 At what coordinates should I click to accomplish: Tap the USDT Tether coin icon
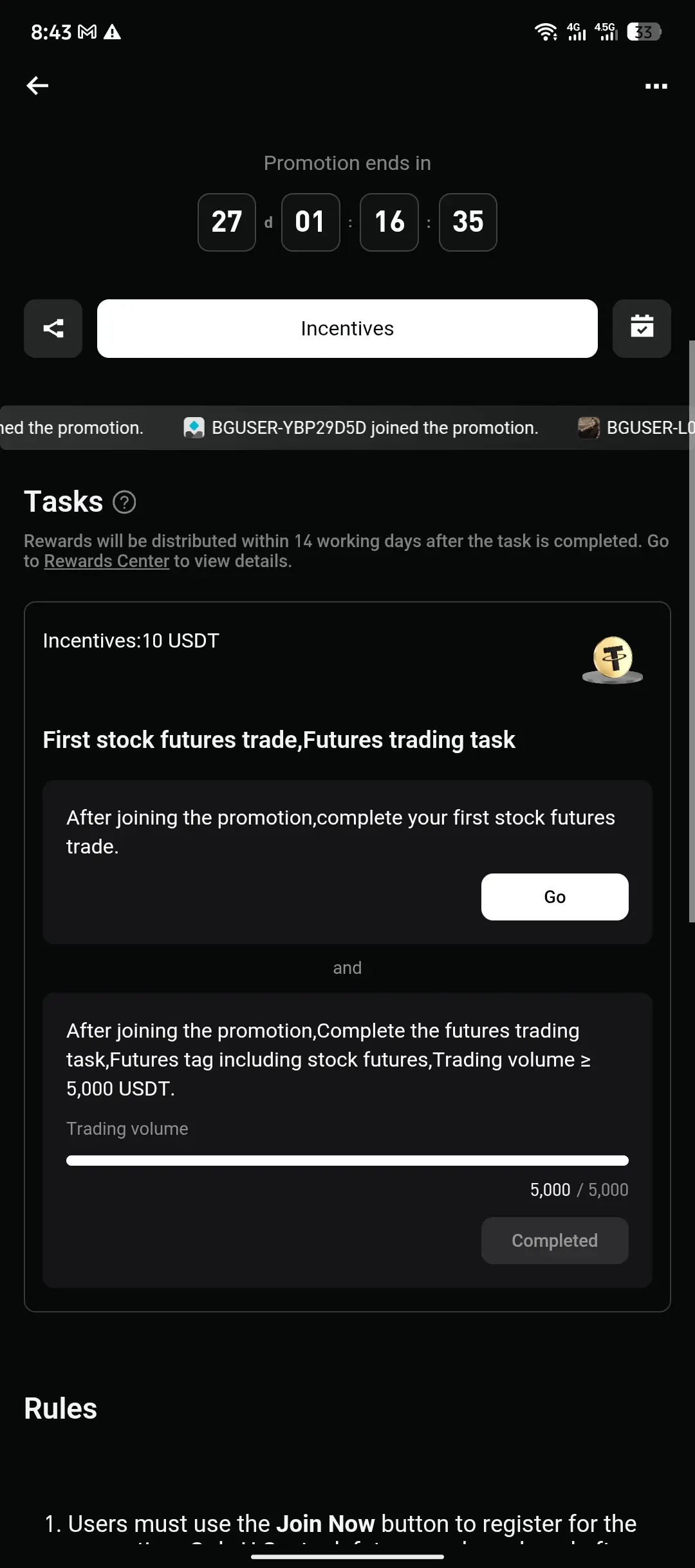point(613,659)
